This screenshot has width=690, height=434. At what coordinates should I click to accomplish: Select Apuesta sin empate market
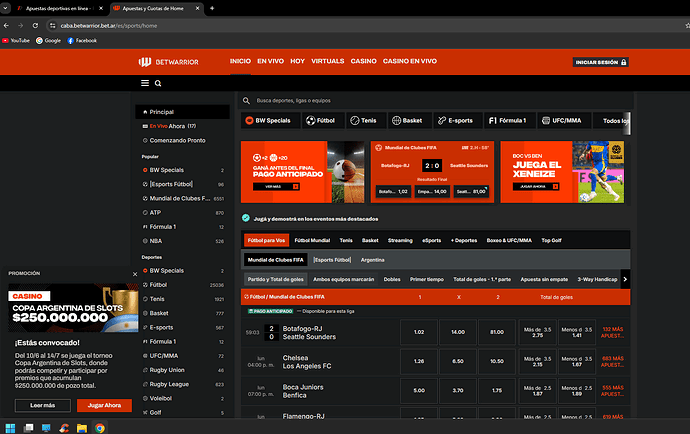pyautogui.click(x=544, y=279)
